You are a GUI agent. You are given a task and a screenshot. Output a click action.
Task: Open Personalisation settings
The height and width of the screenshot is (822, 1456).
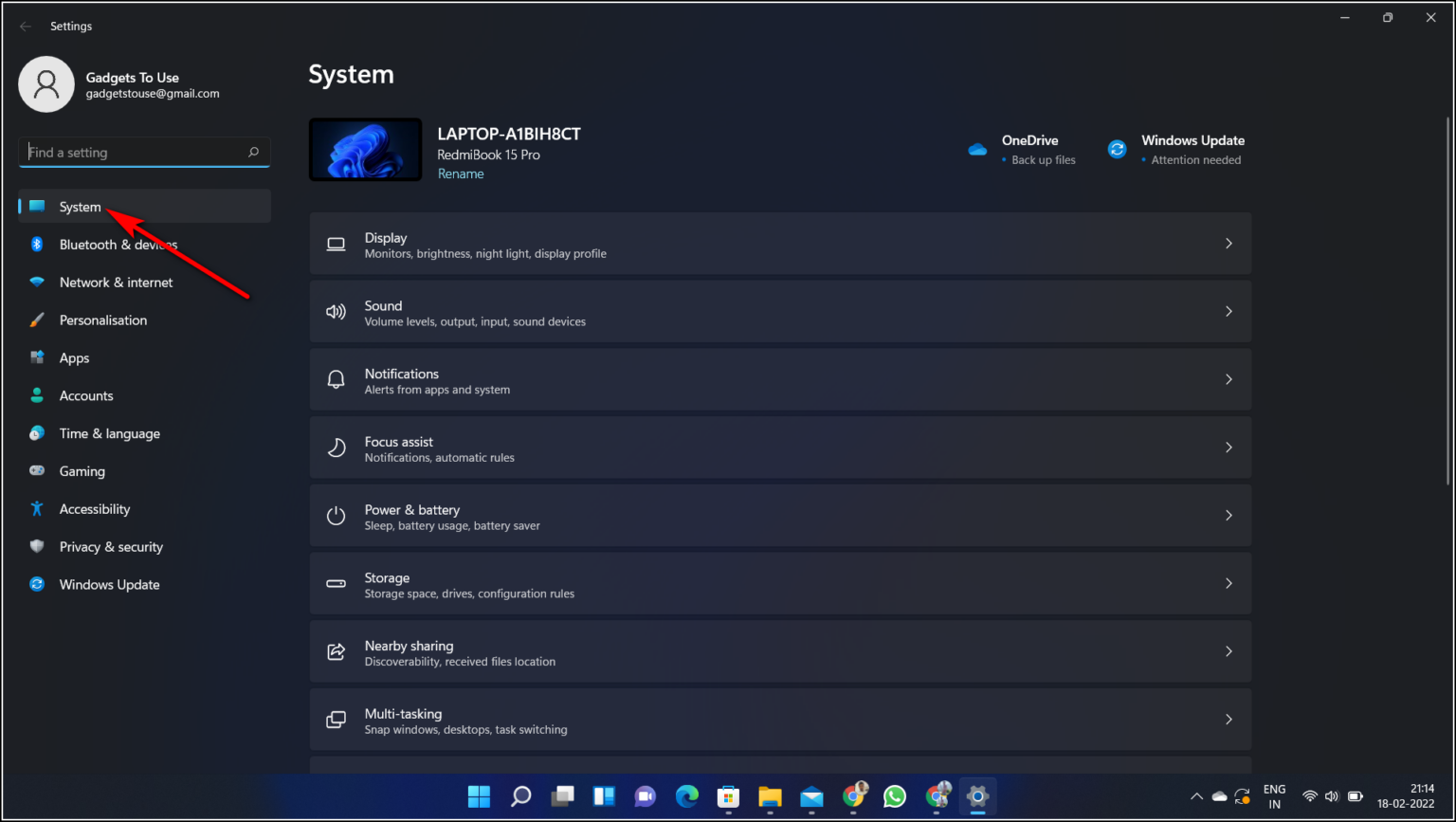coord(102,320)
